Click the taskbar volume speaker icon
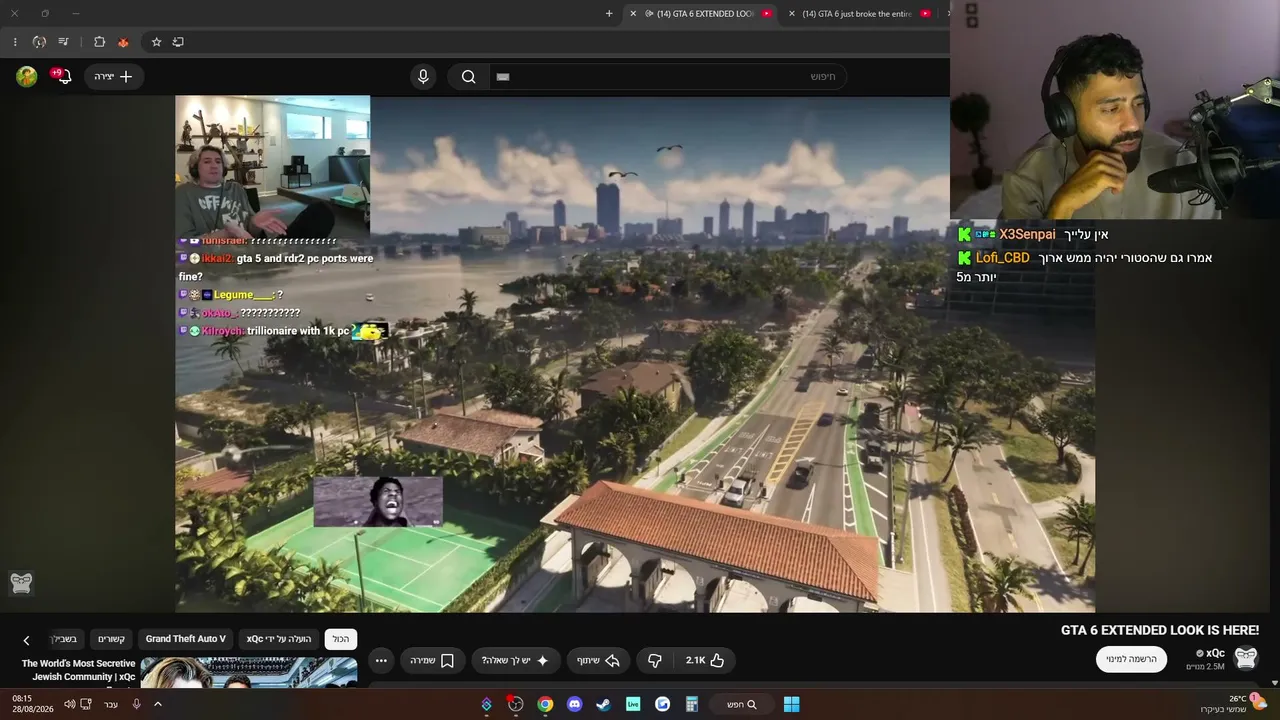The height and width of the screenshot is (720, 1280). (x=69, y=704)
